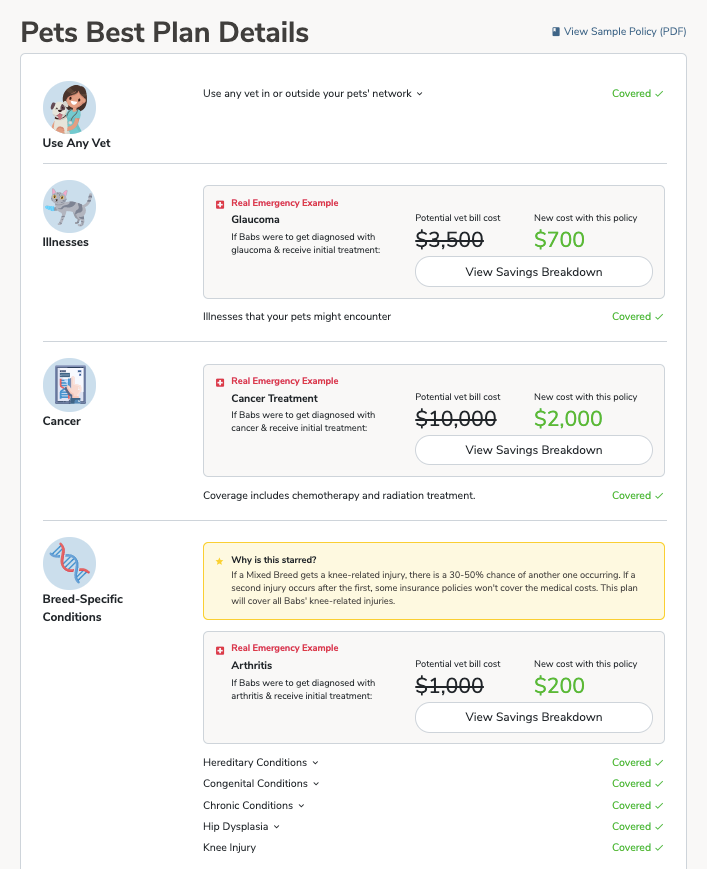Click the PDF document icon beside View Sample Policy

pos(556,32)
